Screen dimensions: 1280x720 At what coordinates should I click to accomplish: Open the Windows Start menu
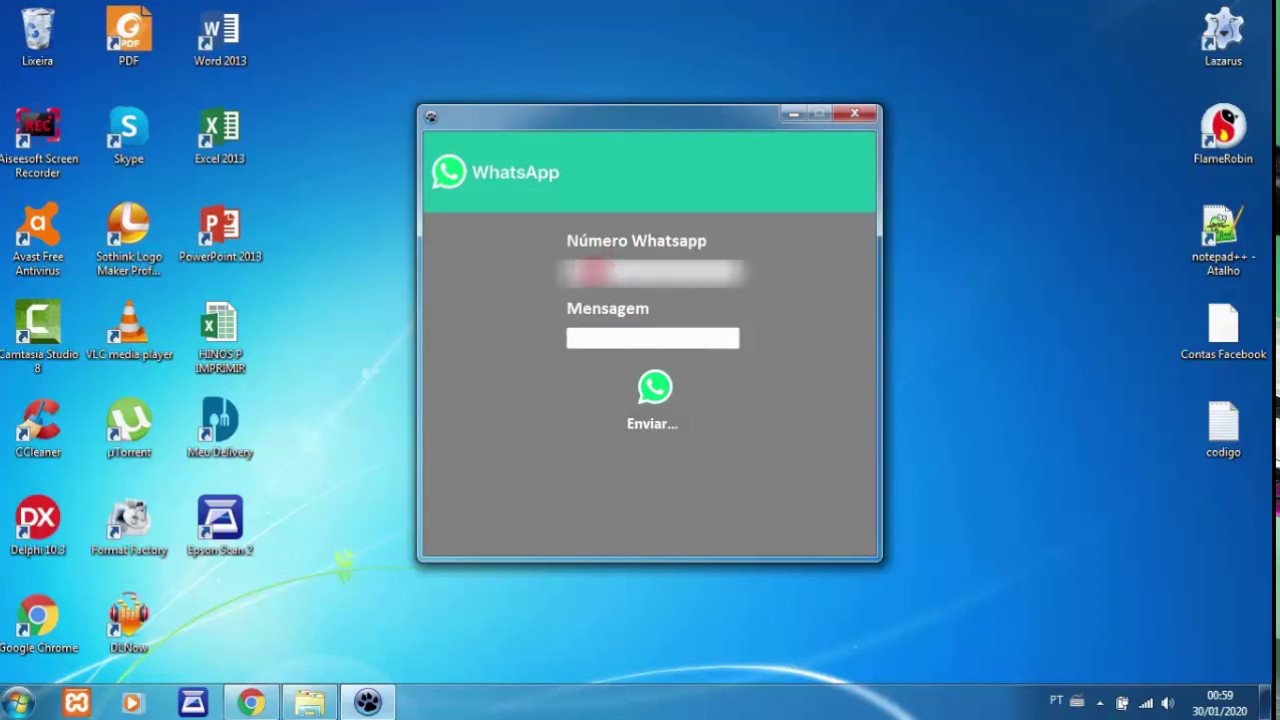click(18, 702)
